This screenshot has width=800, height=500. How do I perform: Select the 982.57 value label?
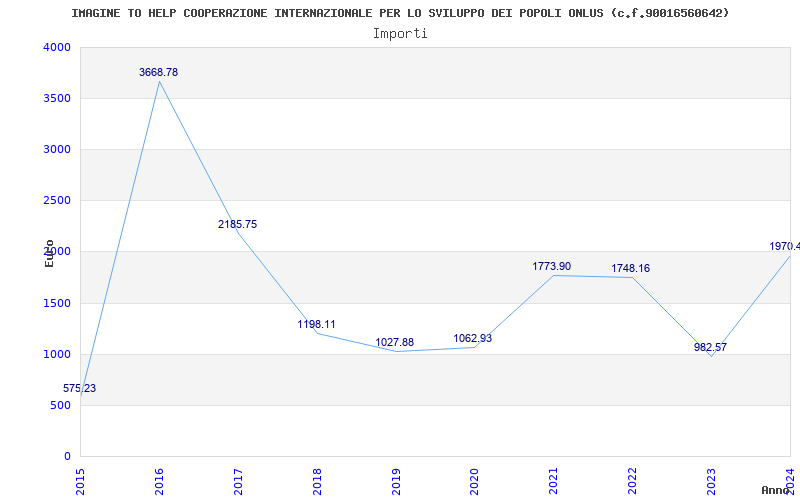(x=710, y=347)
